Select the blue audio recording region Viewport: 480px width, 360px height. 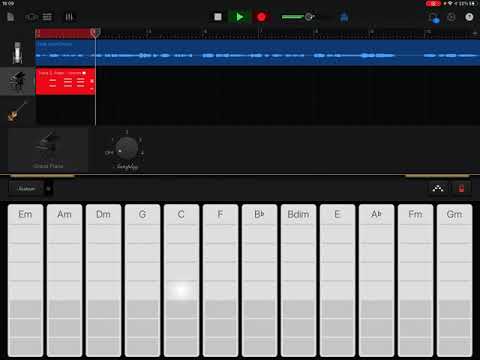[x=257, y=53]
